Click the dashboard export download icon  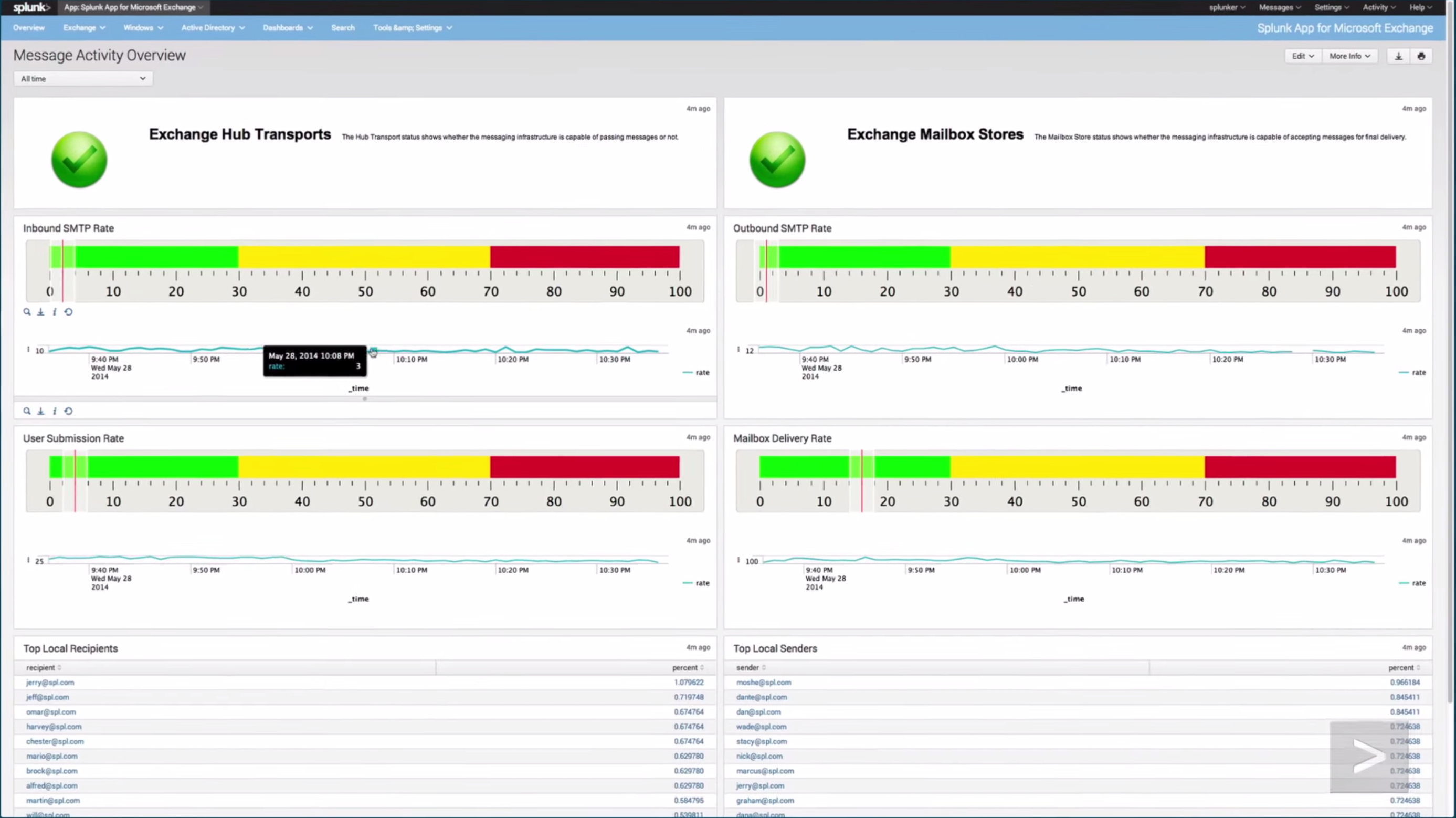(1398, 56)
